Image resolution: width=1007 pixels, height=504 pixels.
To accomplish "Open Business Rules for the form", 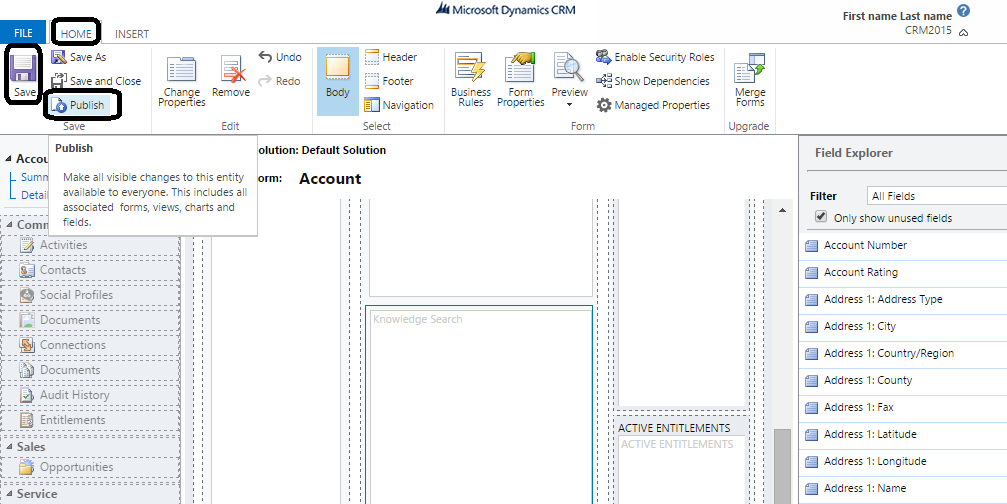I will [x=470, y=80].
